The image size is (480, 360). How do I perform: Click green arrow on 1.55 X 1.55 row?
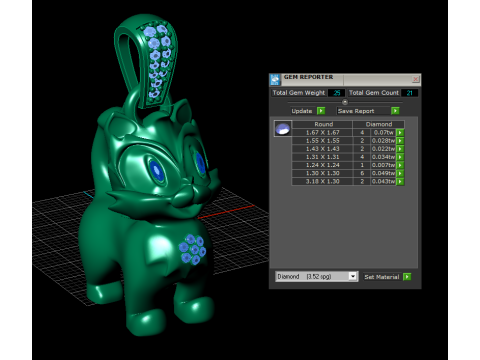400,141
